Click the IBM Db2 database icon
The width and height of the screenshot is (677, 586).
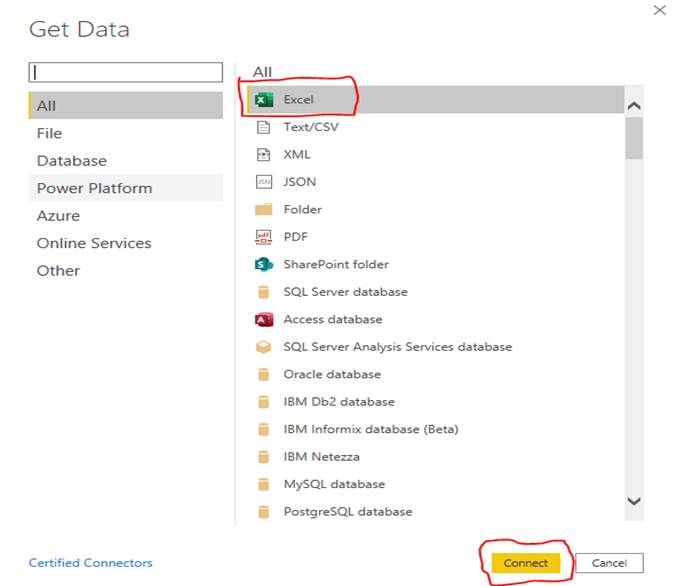tap(263, 402)
